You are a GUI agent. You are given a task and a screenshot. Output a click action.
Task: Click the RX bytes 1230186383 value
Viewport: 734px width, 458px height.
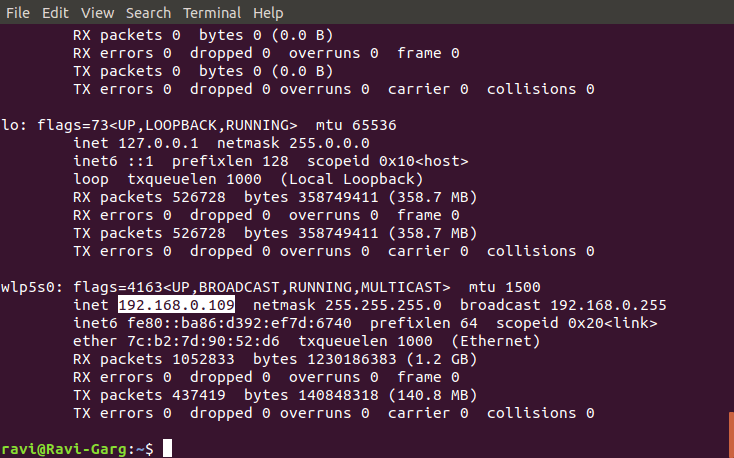[x=352, y=359]
